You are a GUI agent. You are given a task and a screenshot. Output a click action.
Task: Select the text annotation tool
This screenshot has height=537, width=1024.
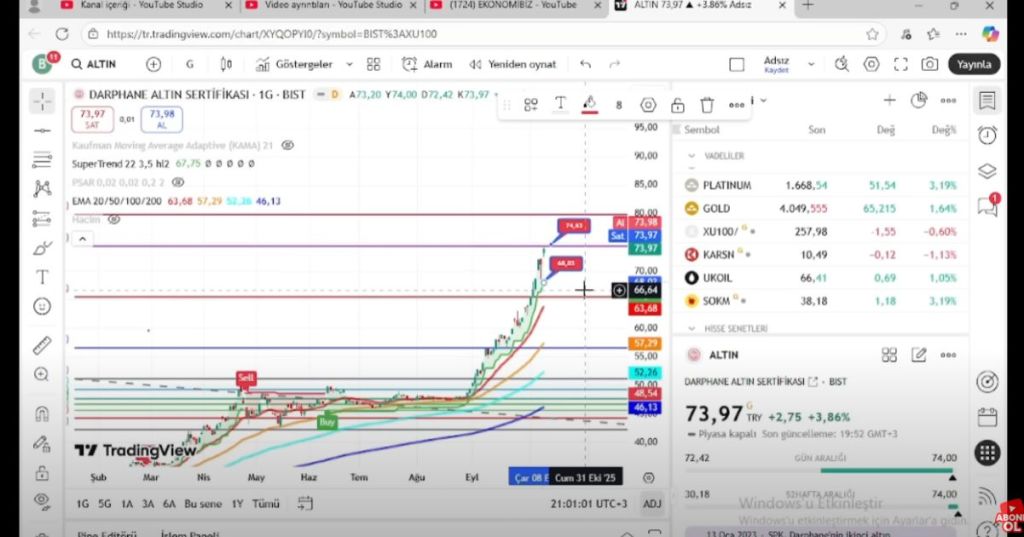point(42,277)
